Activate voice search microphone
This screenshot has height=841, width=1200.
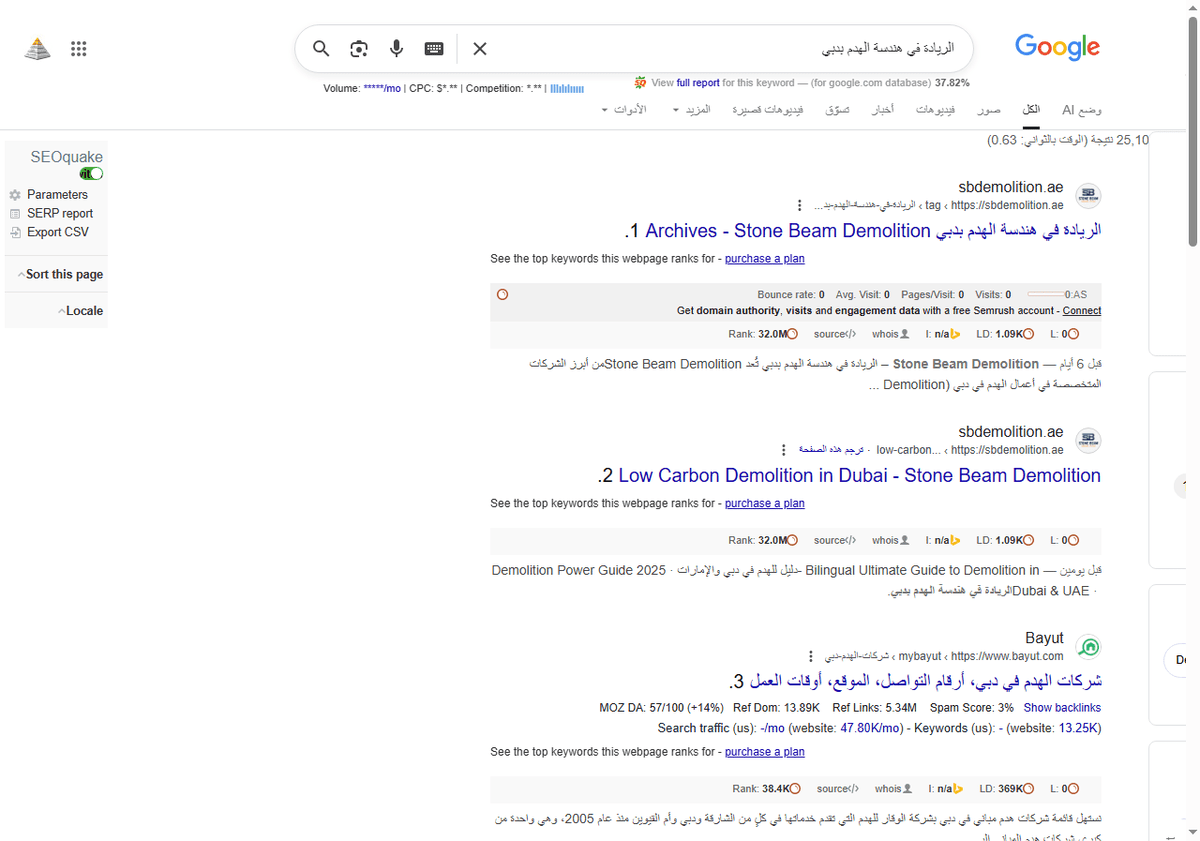396,48
